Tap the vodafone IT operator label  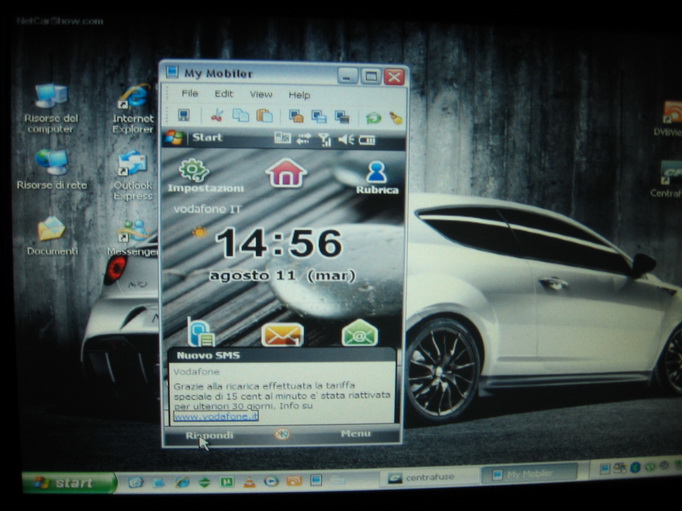point(207,209)
